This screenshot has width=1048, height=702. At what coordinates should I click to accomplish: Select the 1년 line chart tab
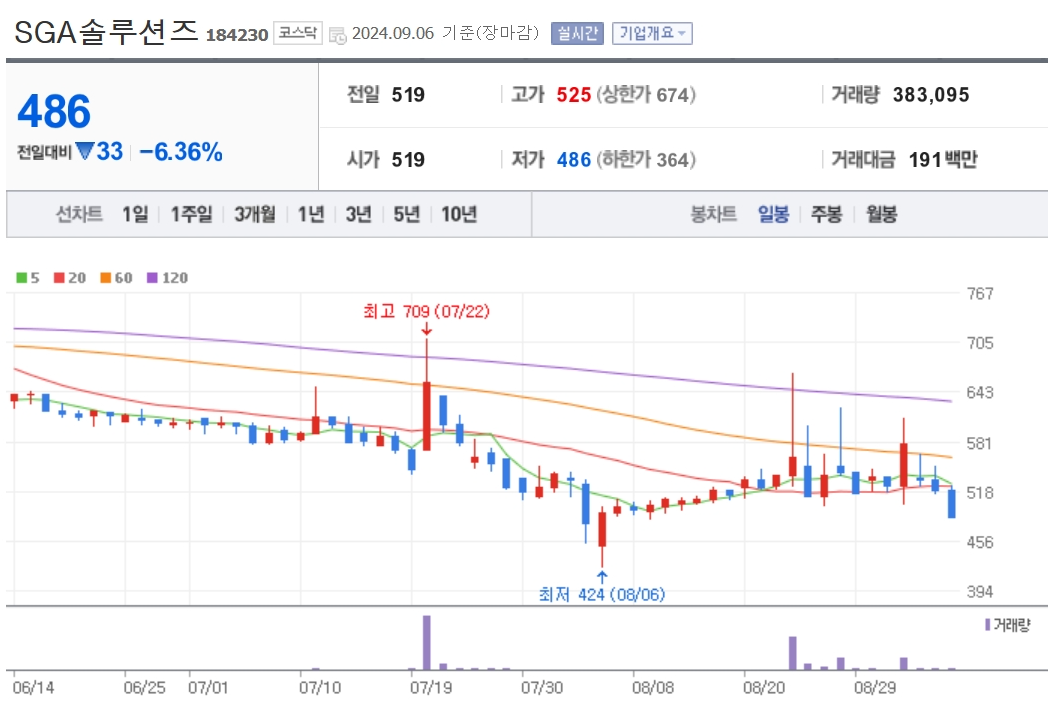point(311,214)
